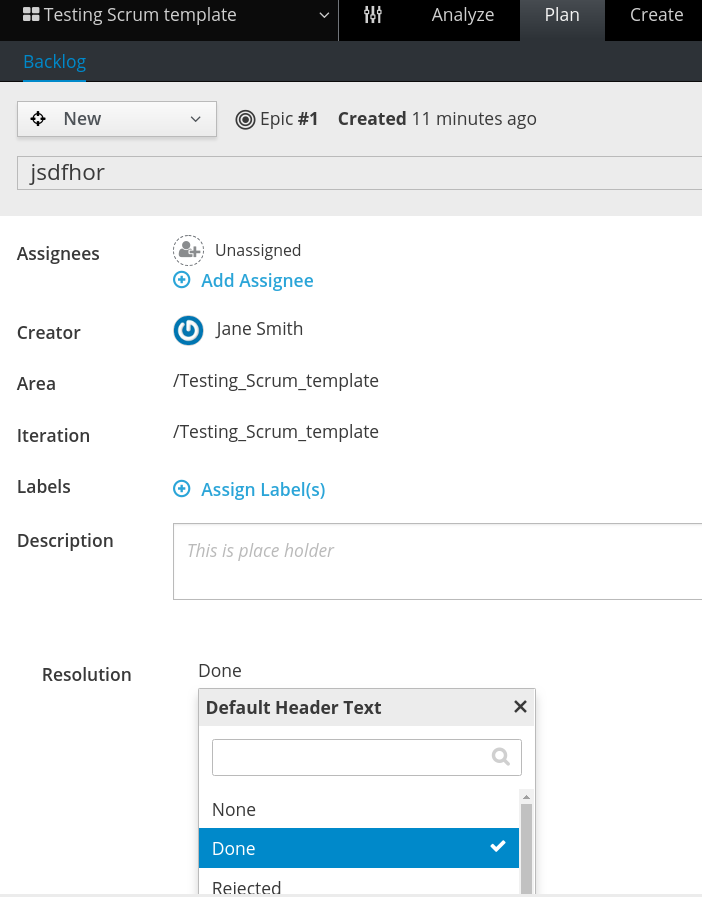Click the plus icon beside Add Assignee
Image resolution: width=702 pixels, height=897 pixels.
point(182,281)
